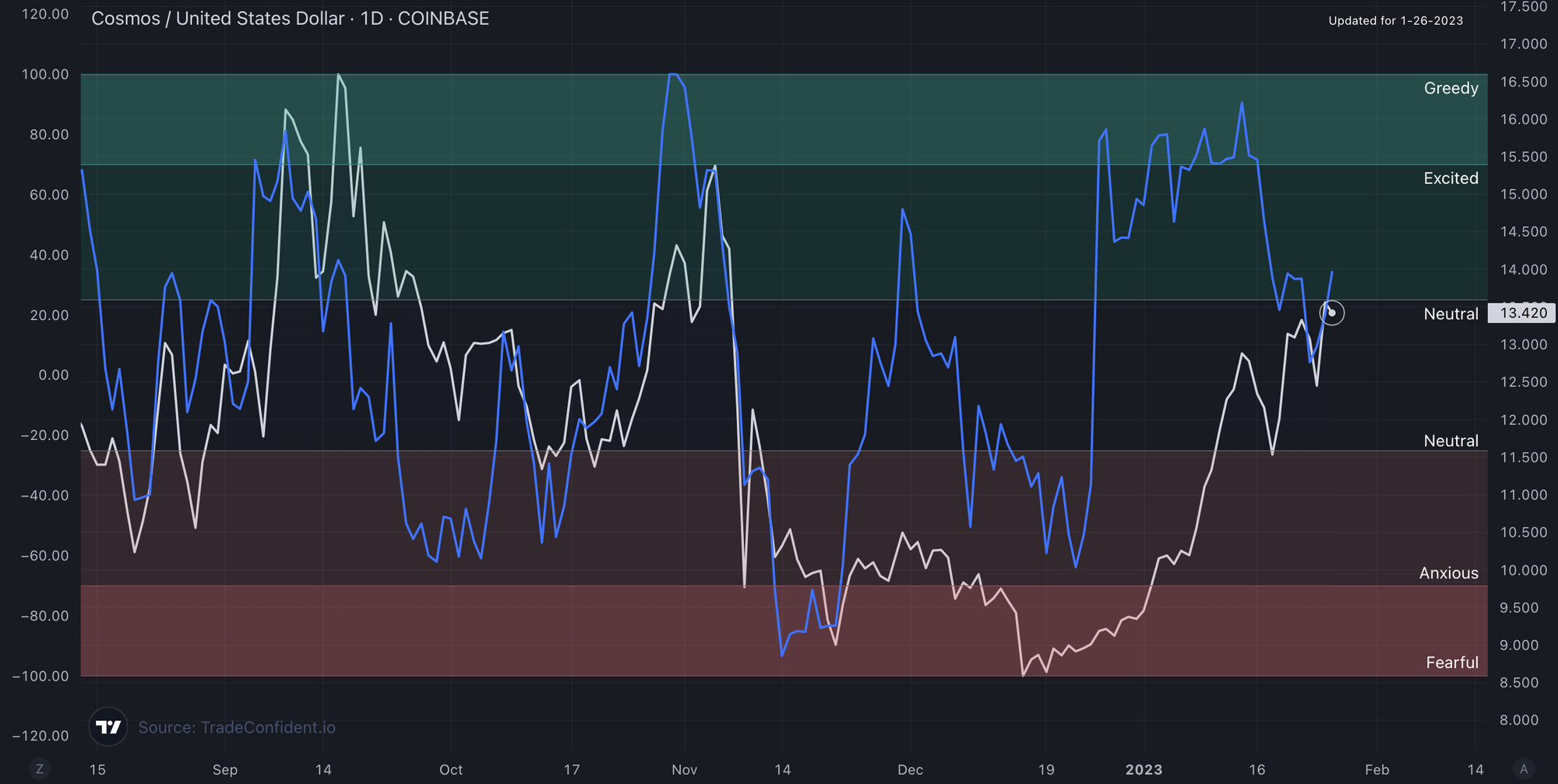Click the Anxious zone label
The width and height of the screenshot is (1558, 784).
[x=1448, y=573]
